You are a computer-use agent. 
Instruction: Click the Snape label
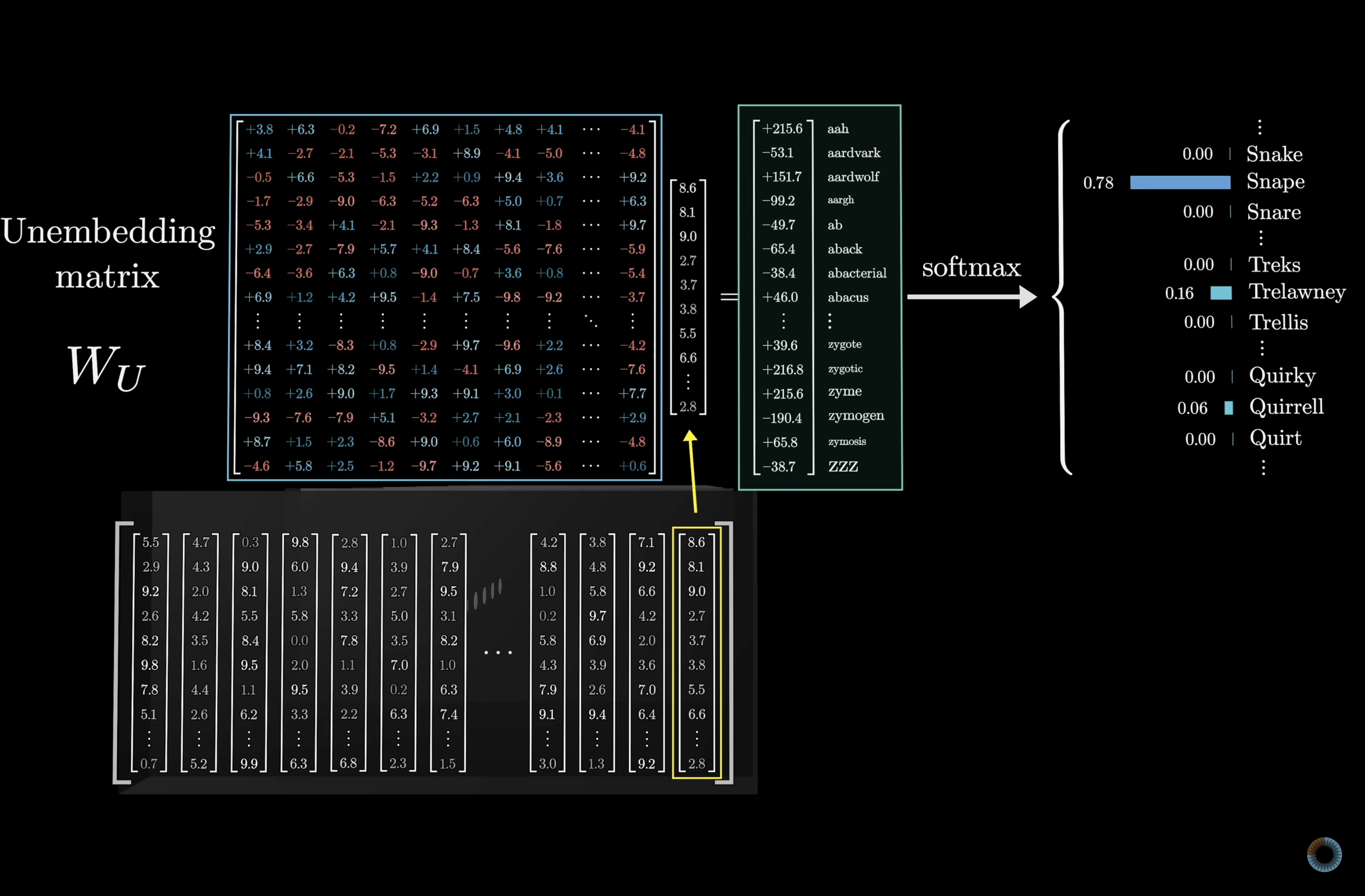[x=1275, y=182]
